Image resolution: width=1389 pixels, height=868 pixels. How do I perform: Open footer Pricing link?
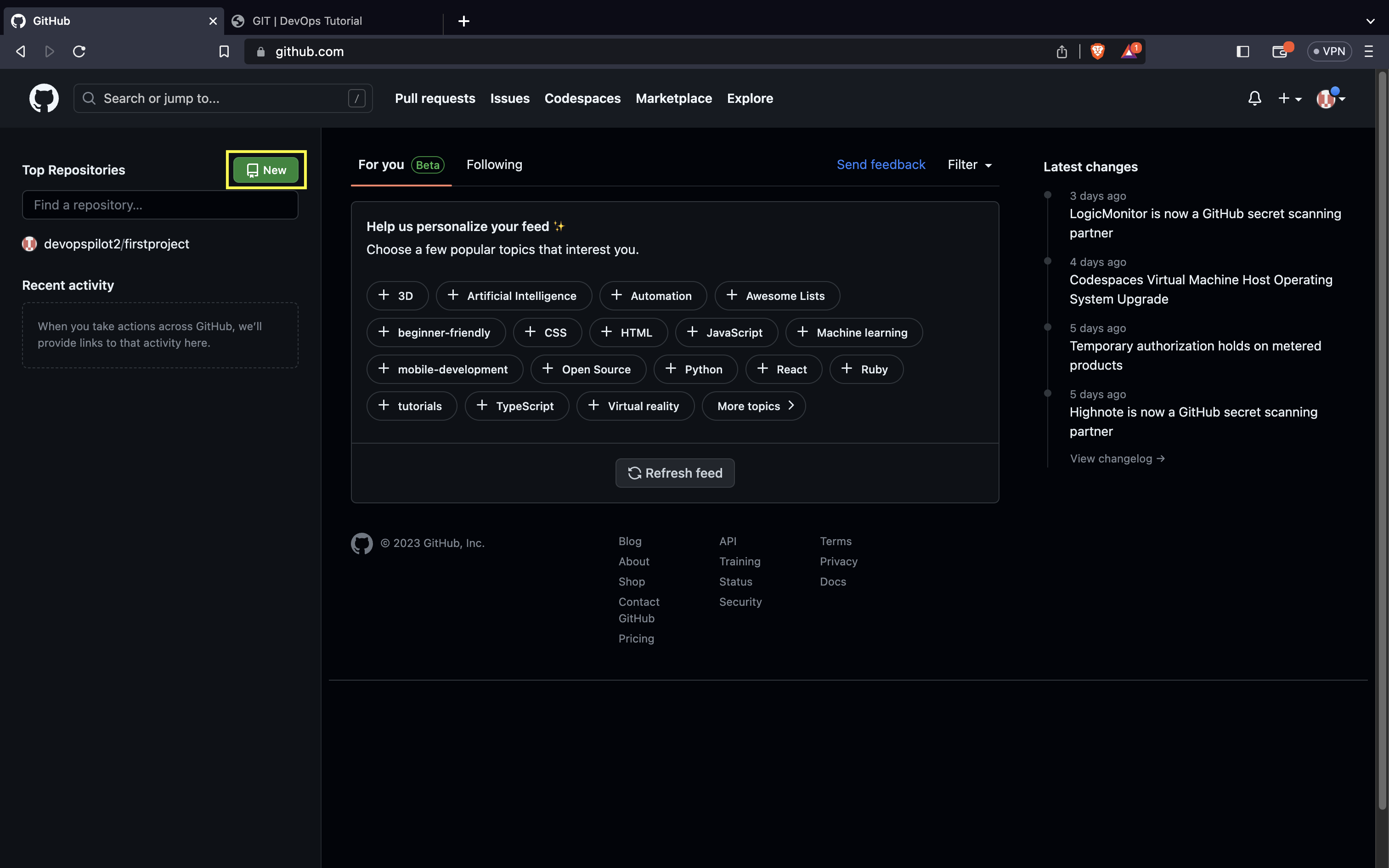[636, 638]
